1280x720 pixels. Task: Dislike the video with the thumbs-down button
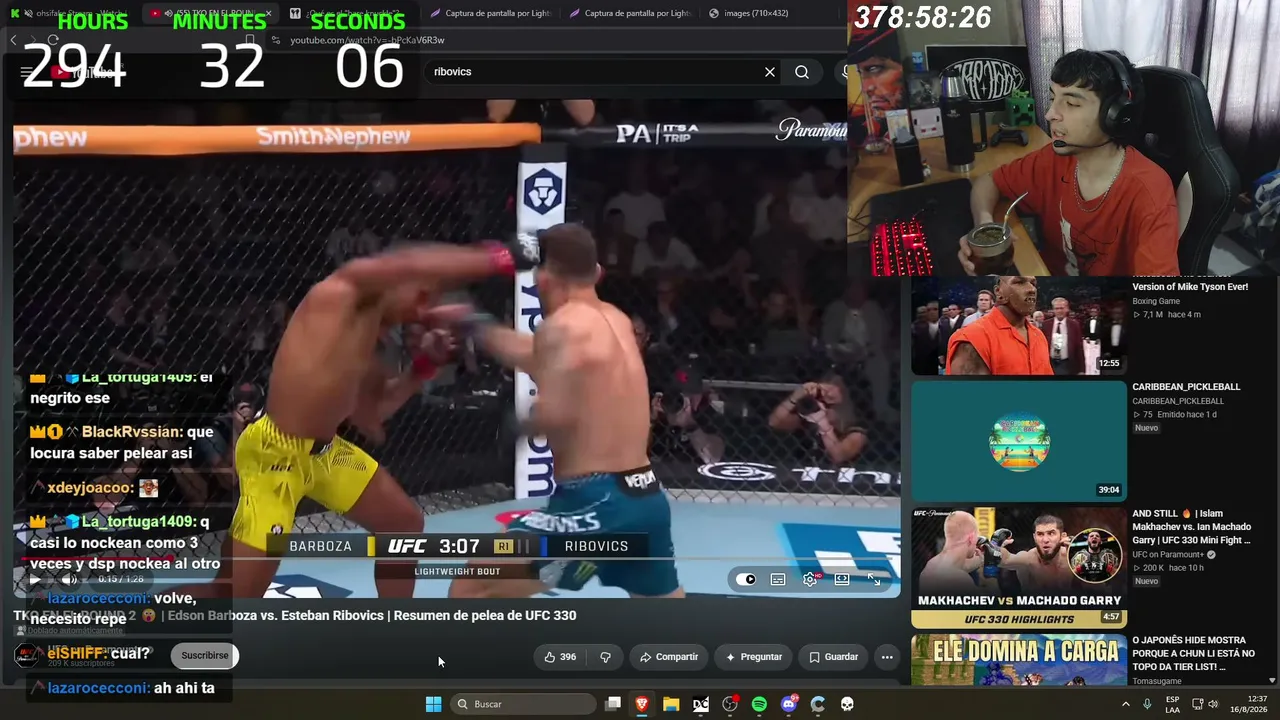605,657
